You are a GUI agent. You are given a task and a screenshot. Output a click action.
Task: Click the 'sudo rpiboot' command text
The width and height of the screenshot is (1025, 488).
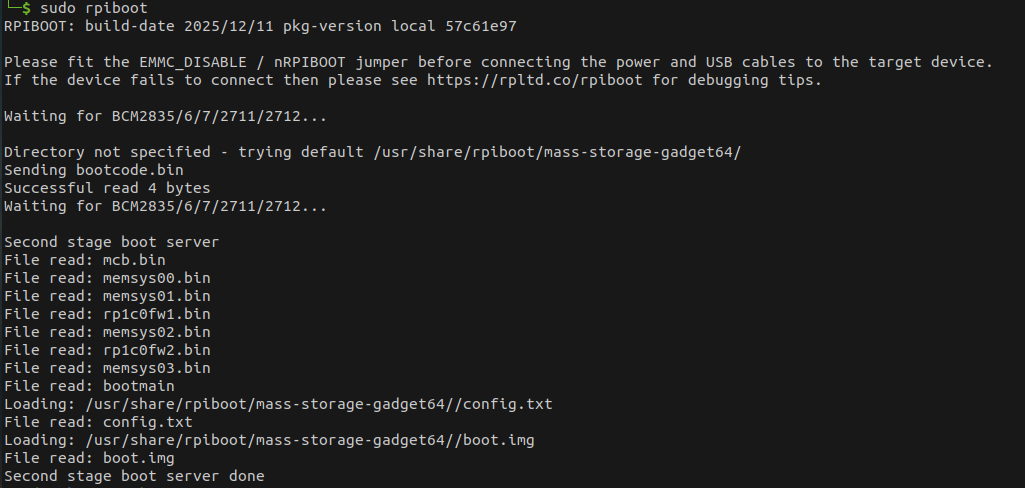pos(92,8)
